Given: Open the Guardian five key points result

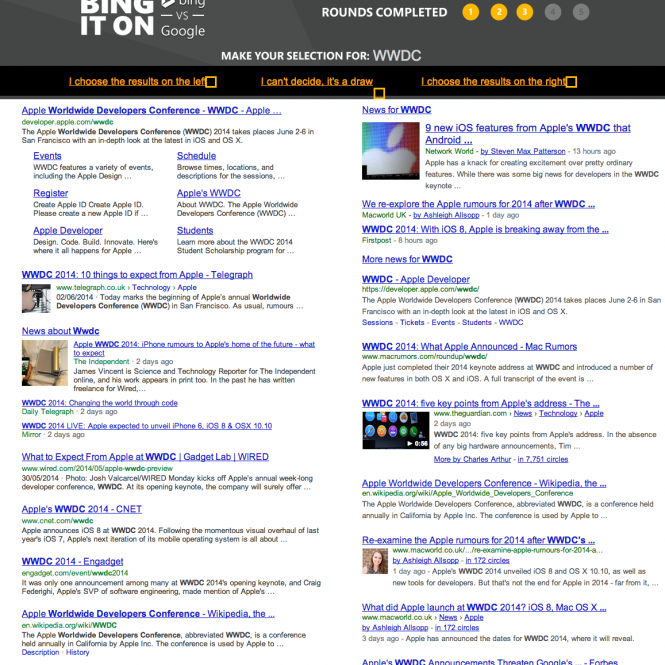Looking at the screenshot, I should (x=480, y=403).
